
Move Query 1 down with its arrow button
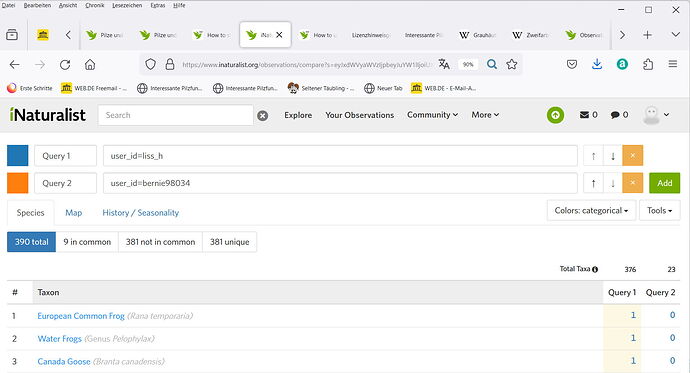click(x=613, y=156)
